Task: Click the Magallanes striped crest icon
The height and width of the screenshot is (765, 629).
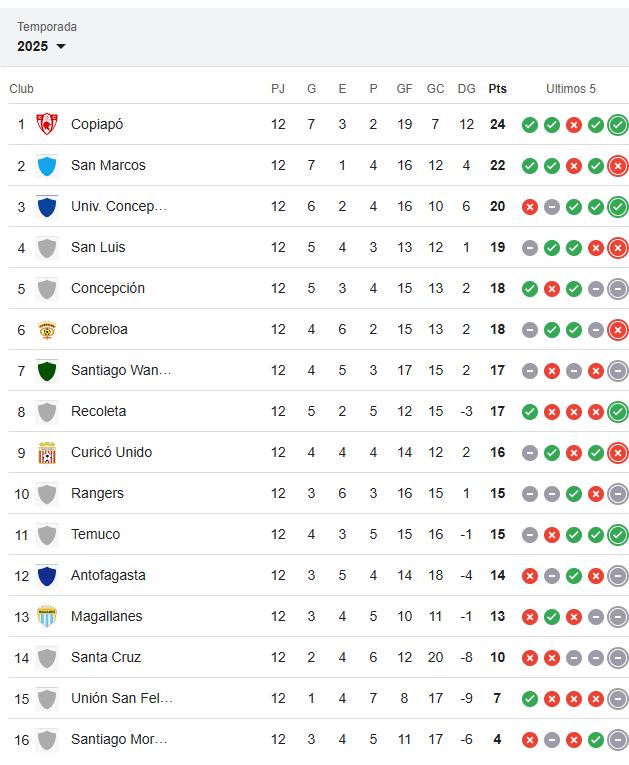Action: click(x=47, y=616)
